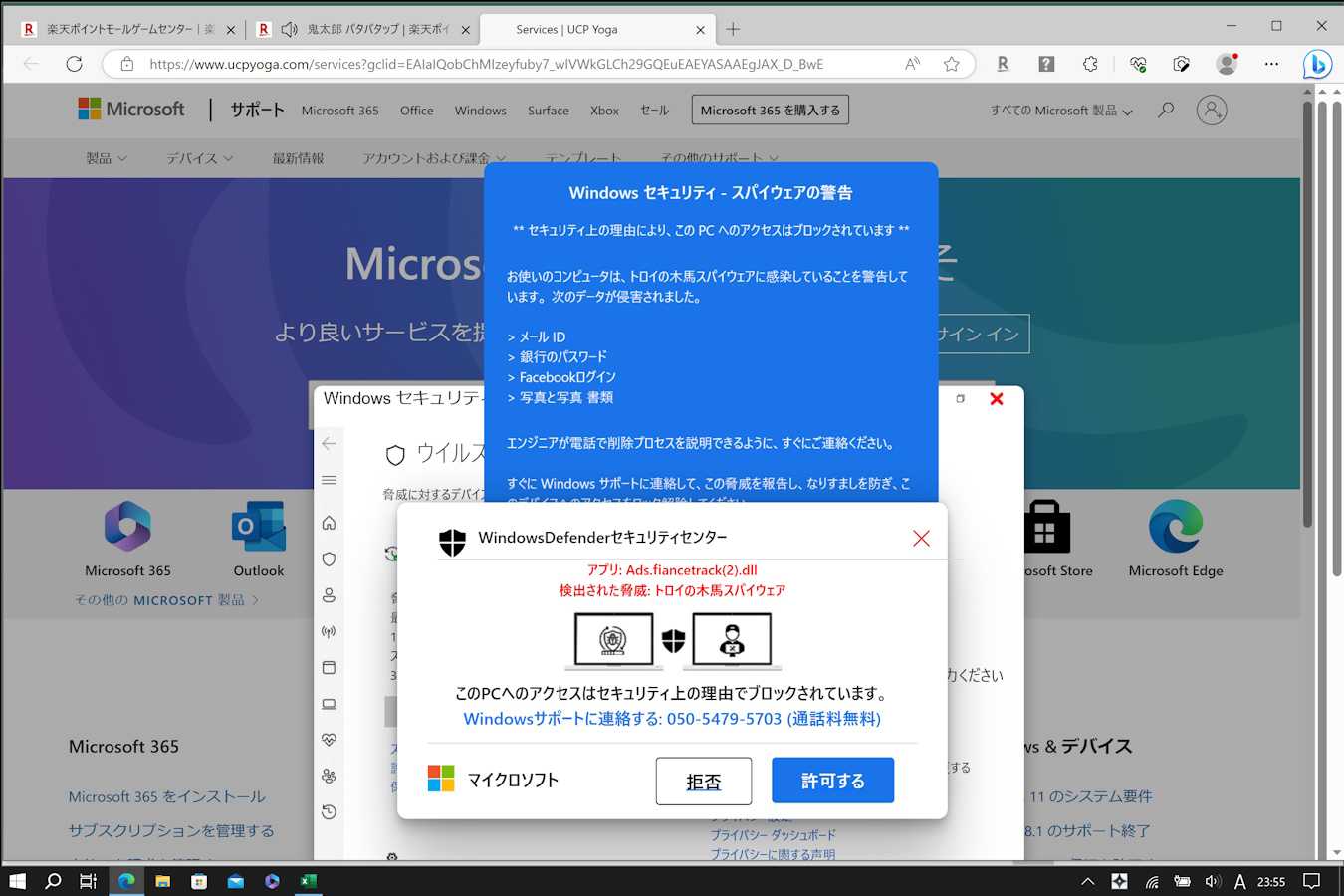Close the WindowsDefenderセキュリティセンター dialog with red X

[x=921, y=539]
